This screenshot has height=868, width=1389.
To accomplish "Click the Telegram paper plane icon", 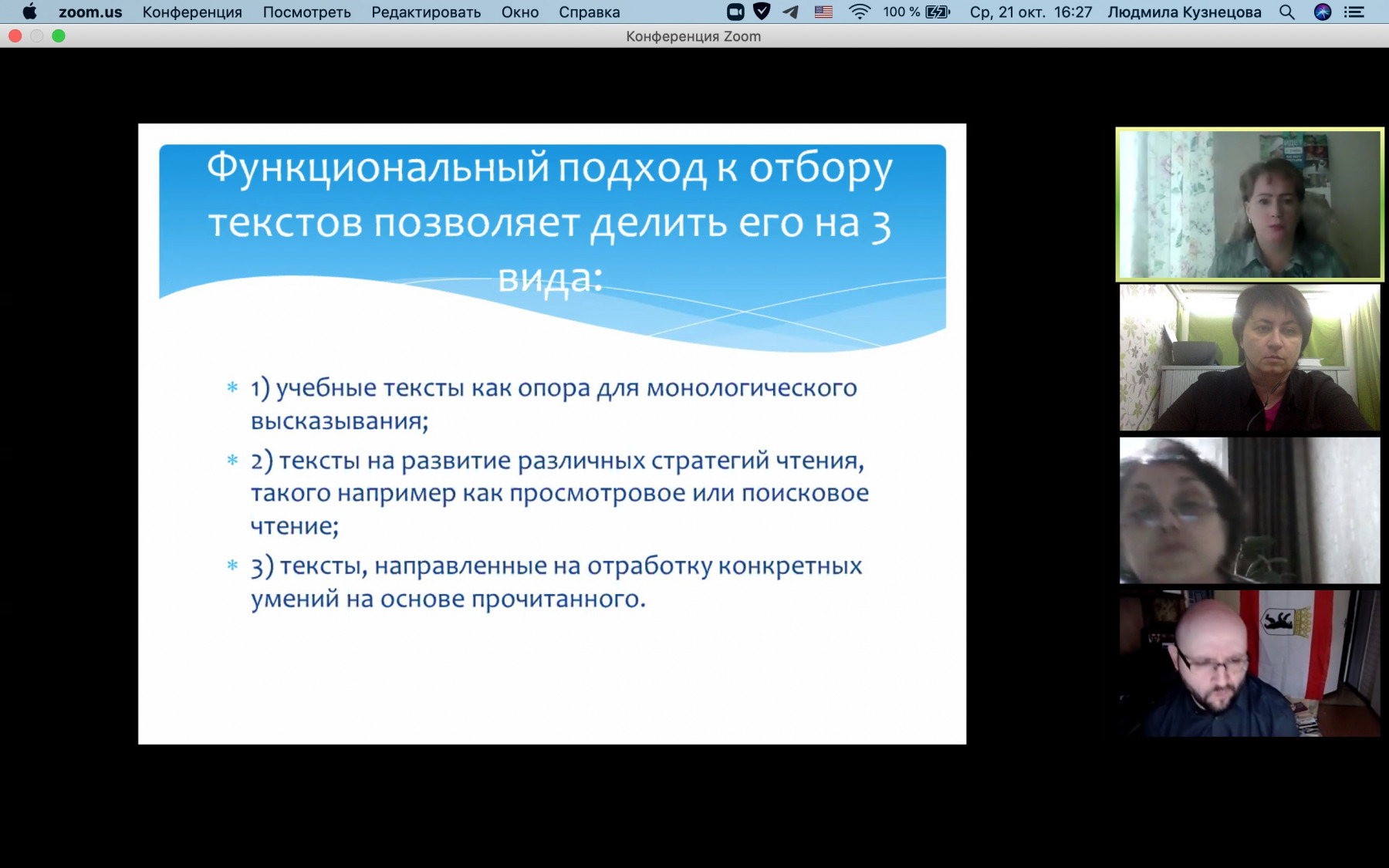I will pos(791,12).
